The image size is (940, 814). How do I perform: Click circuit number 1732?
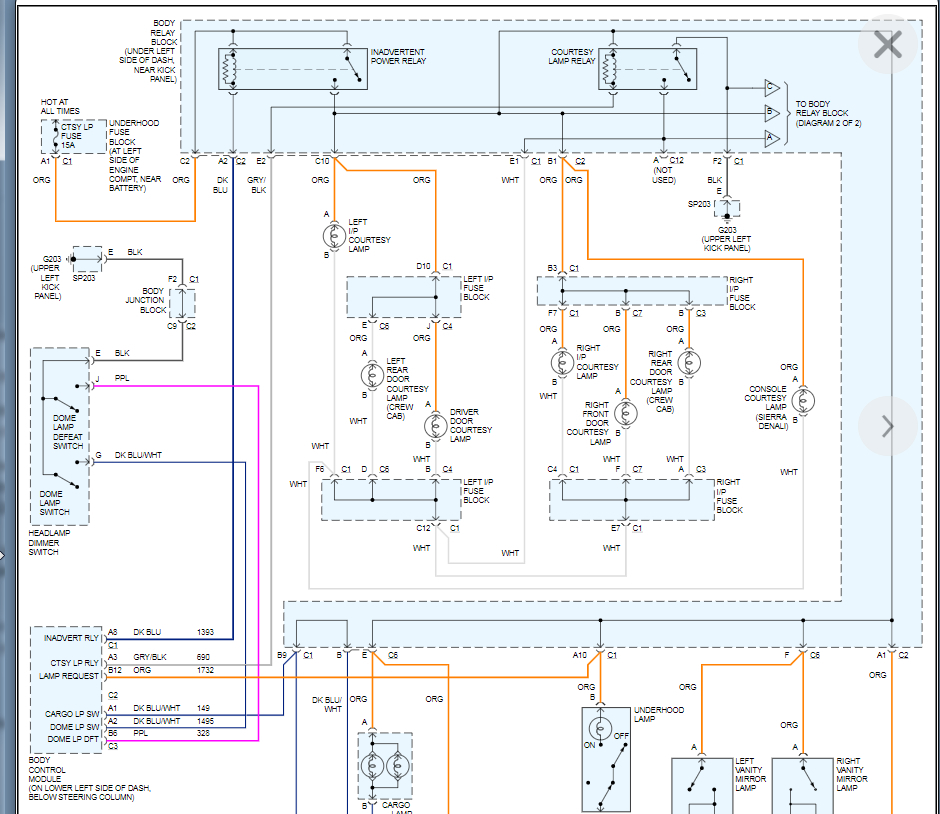206,670
